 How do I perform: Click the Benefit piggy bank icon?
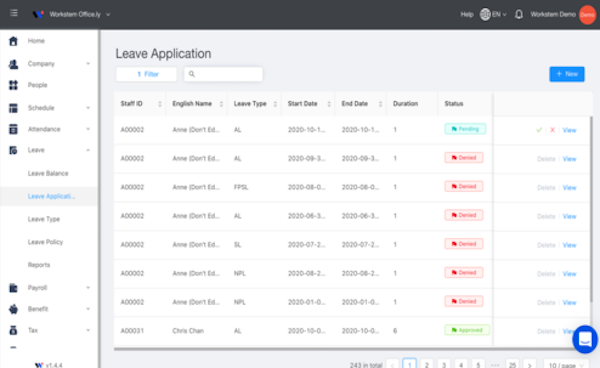(13, 309)
